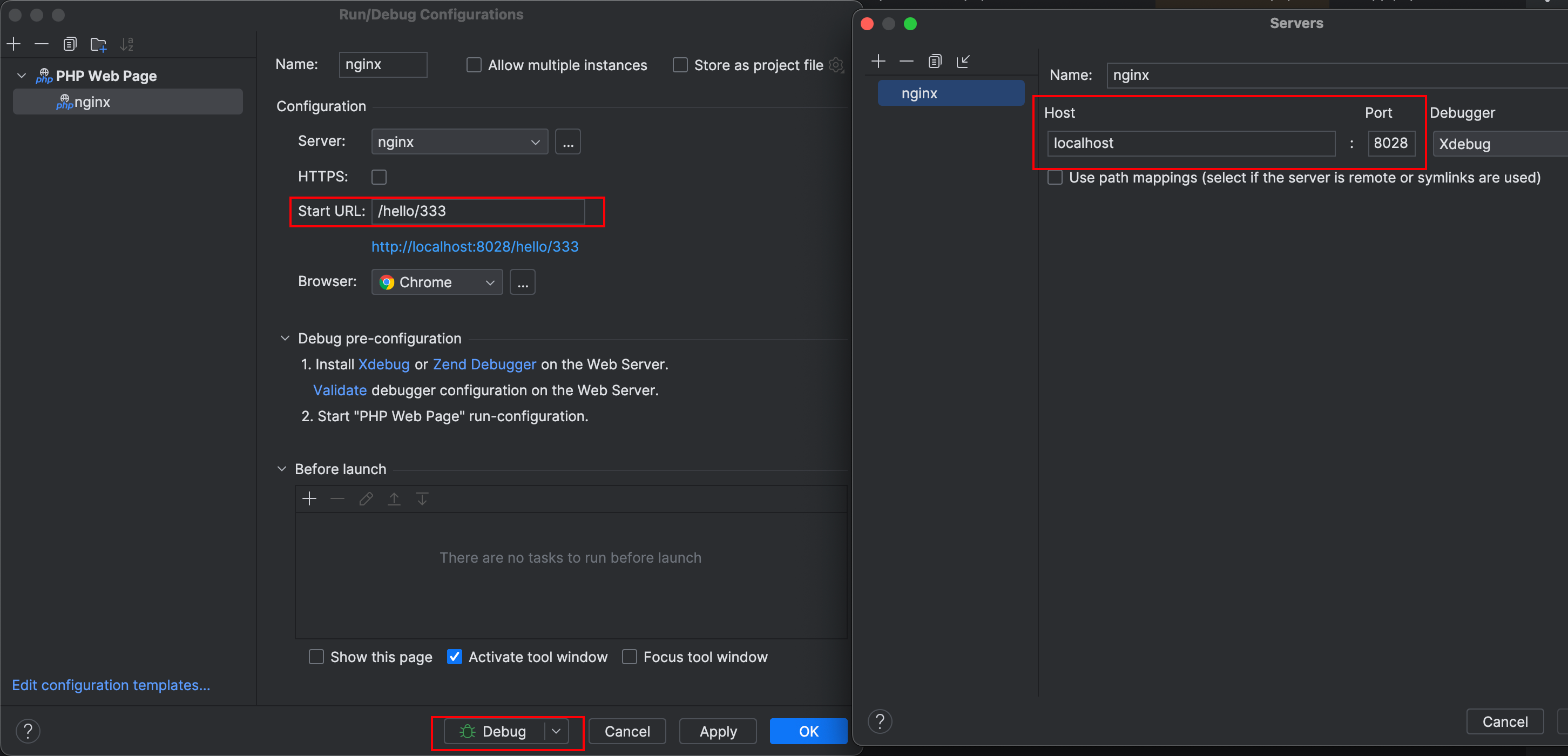Focus the Host field localhost

pos(1191,143)
